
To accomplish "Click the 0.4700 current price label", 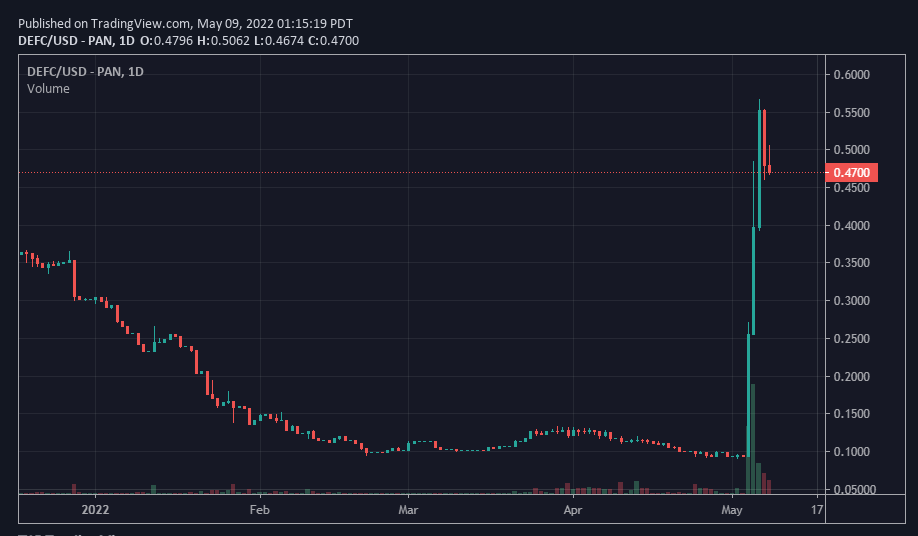I will point(851,173).
